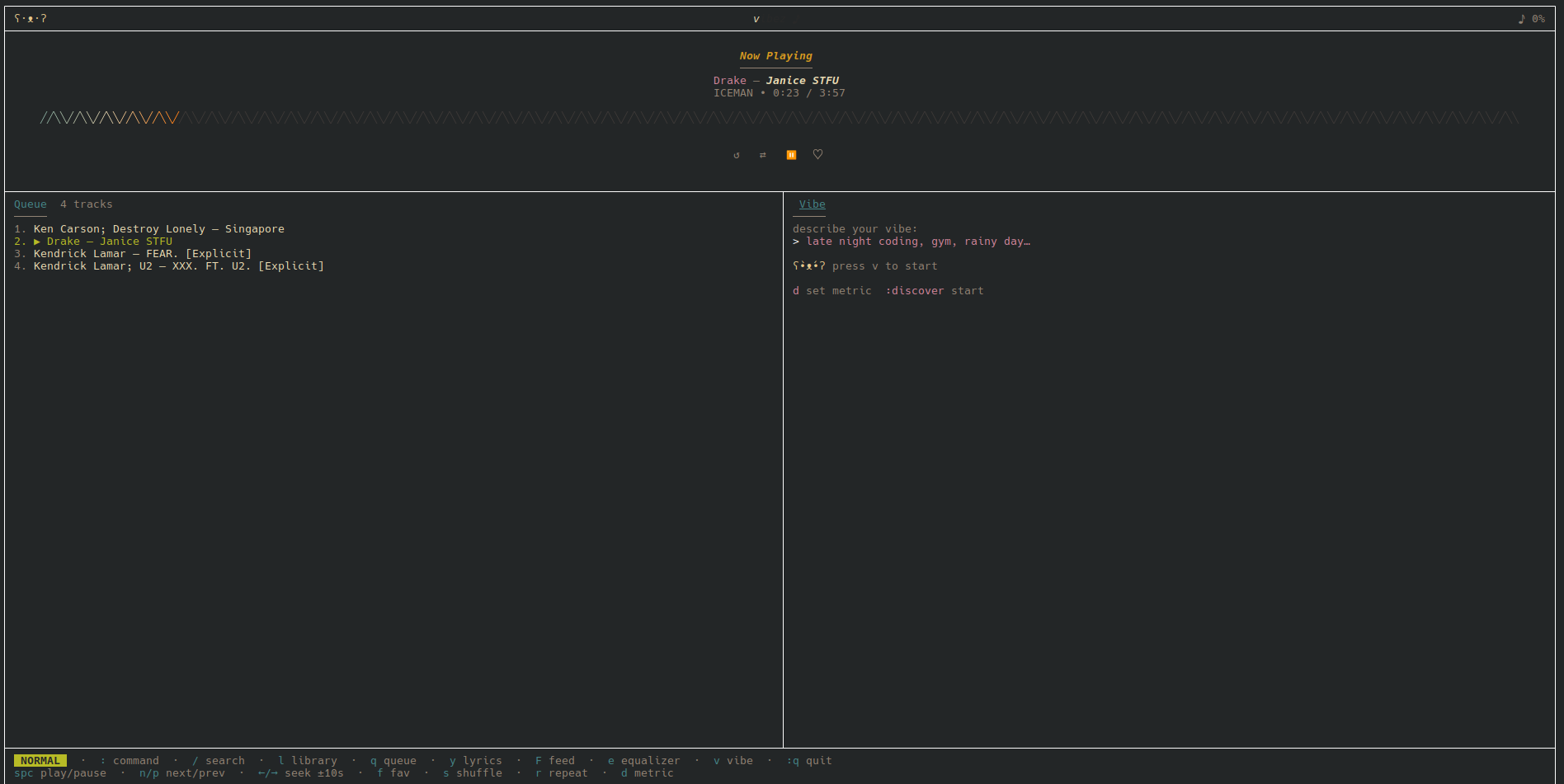Click 's shuffle' footer hint

click(473, 773)
